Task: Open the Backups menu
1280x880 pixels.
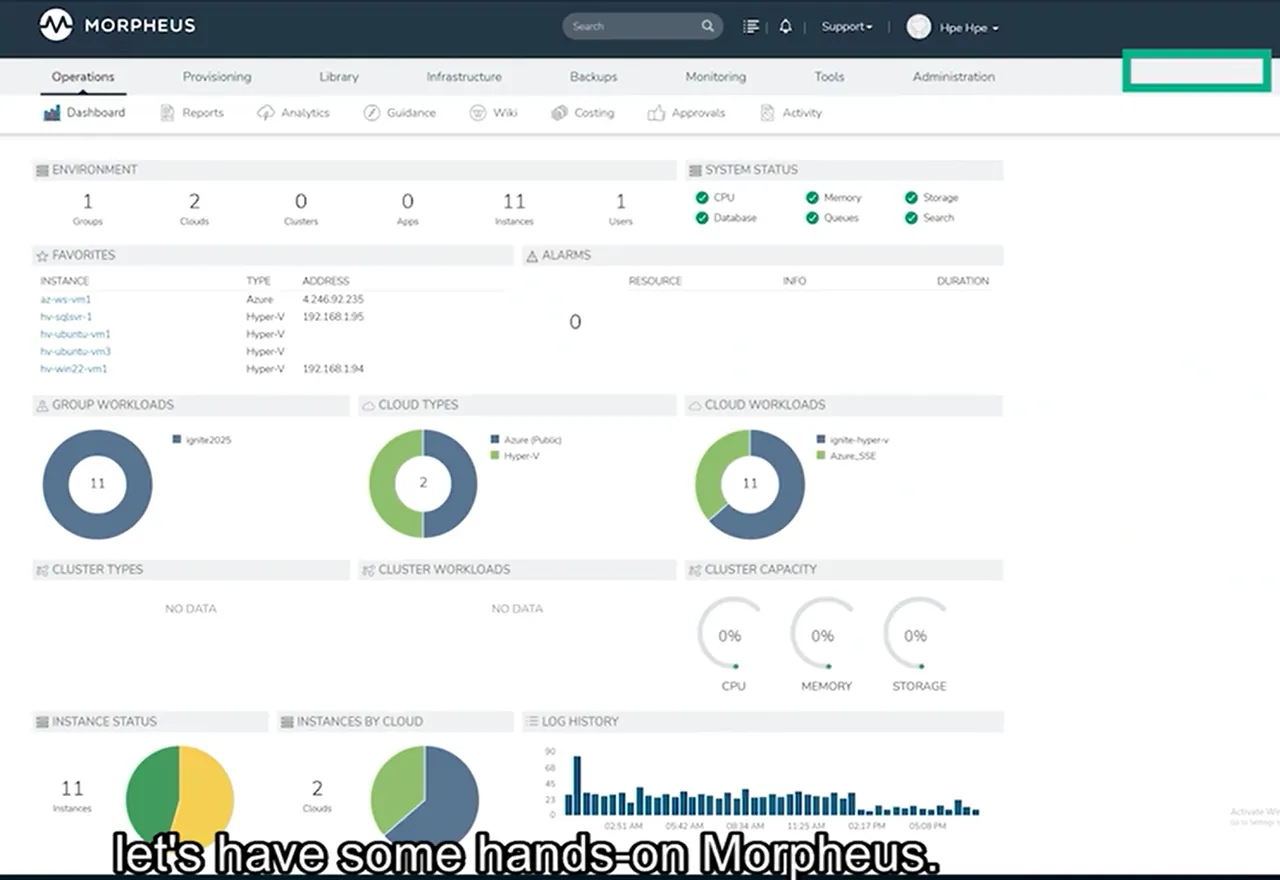Action: [x=594, y=77]
